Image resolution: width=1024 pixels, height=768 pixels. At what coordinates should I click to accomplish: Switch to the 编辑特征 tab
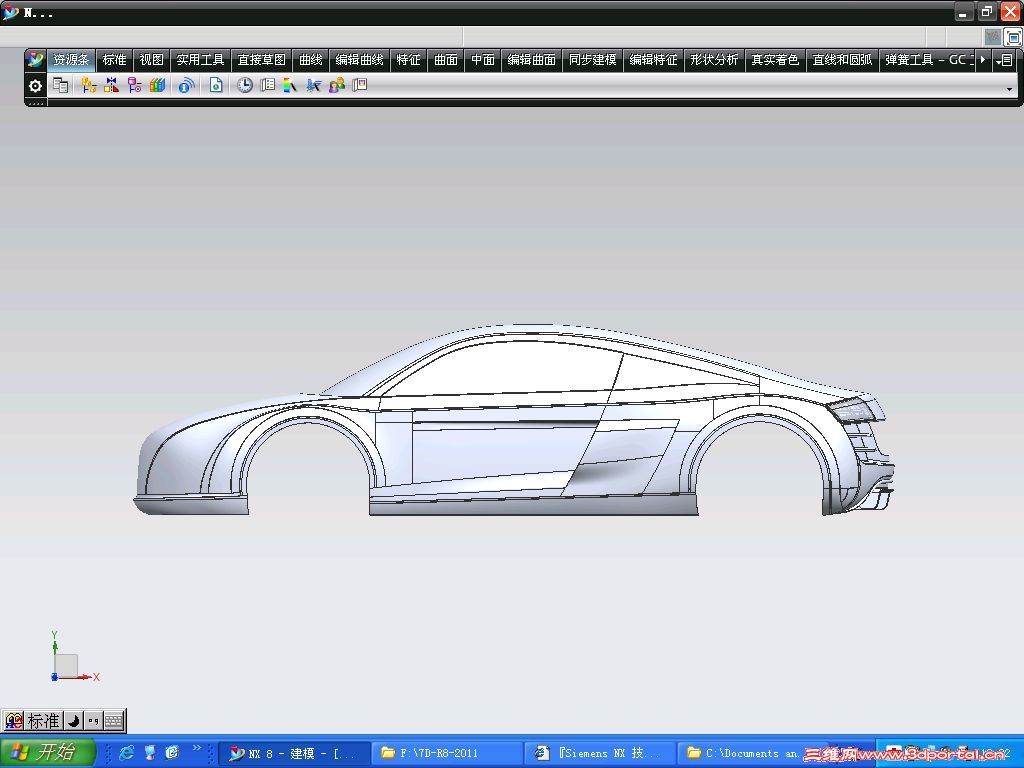pos(654,60)
